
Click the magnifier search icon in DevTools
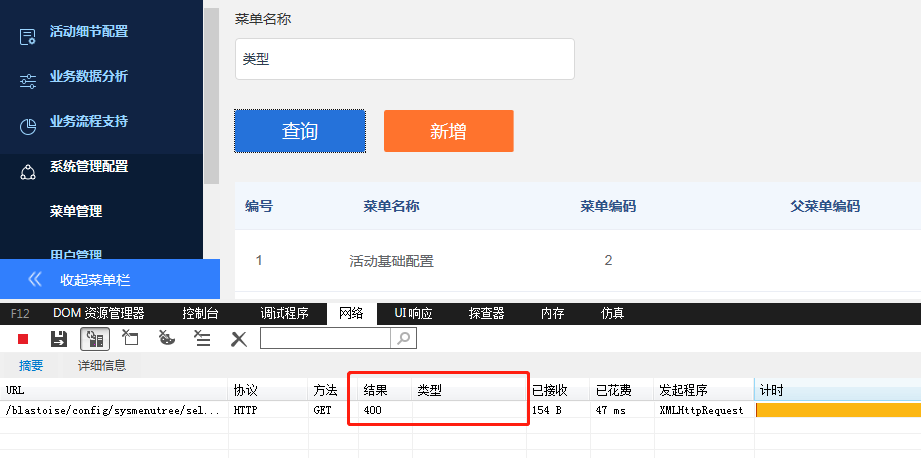pyautogui.click(x=403, y=339)
